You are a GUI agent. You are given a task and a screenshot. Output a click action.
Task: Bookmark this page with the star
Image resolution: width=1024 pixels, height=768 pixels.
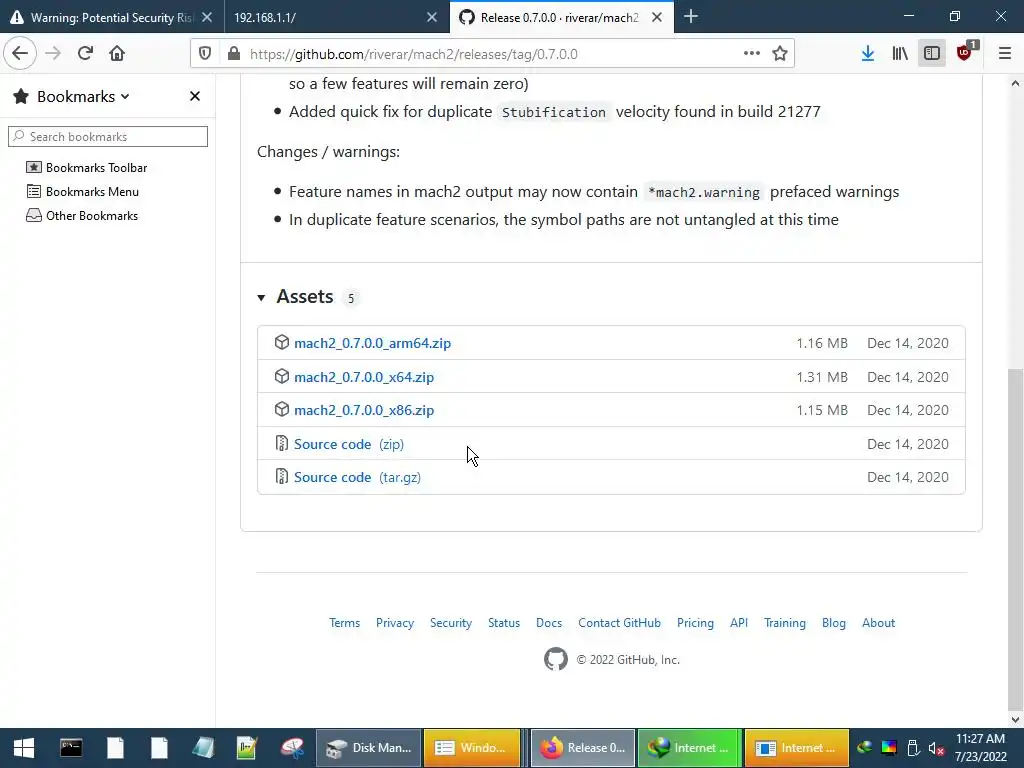click(x=780, y=54)
